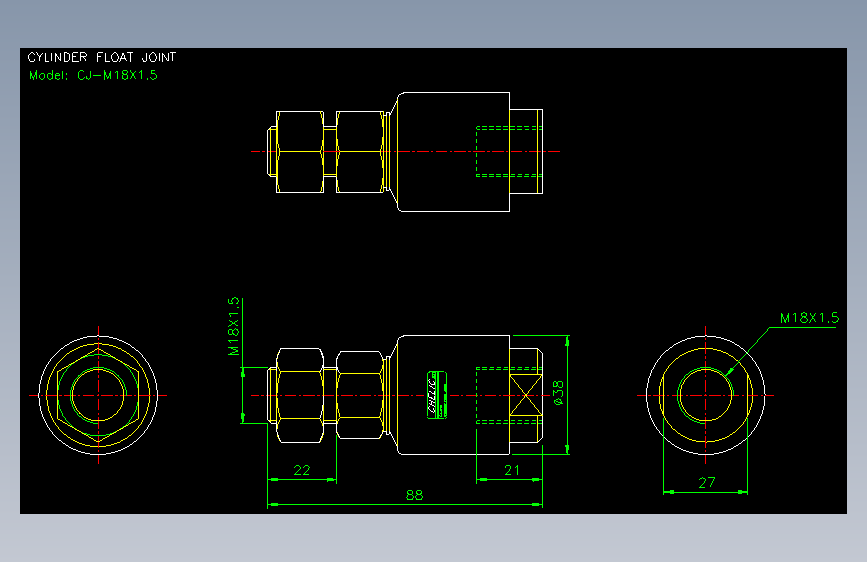Click the 88 overall length dimension
This screenshot has height=562, width=867.
pyautogui.click(x=414, y=495)
